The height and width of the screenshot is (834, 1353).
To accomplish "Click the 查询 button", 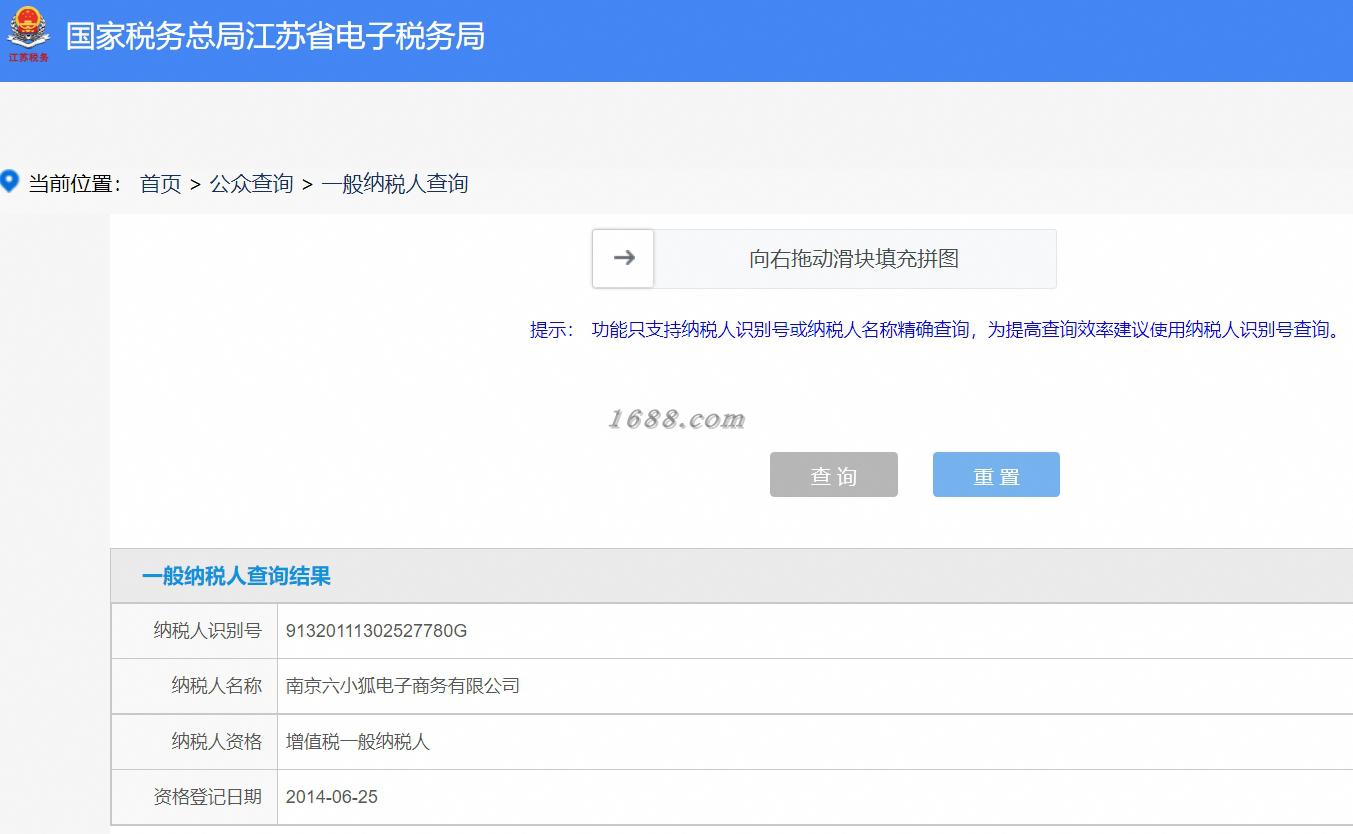I will point(834,475).
